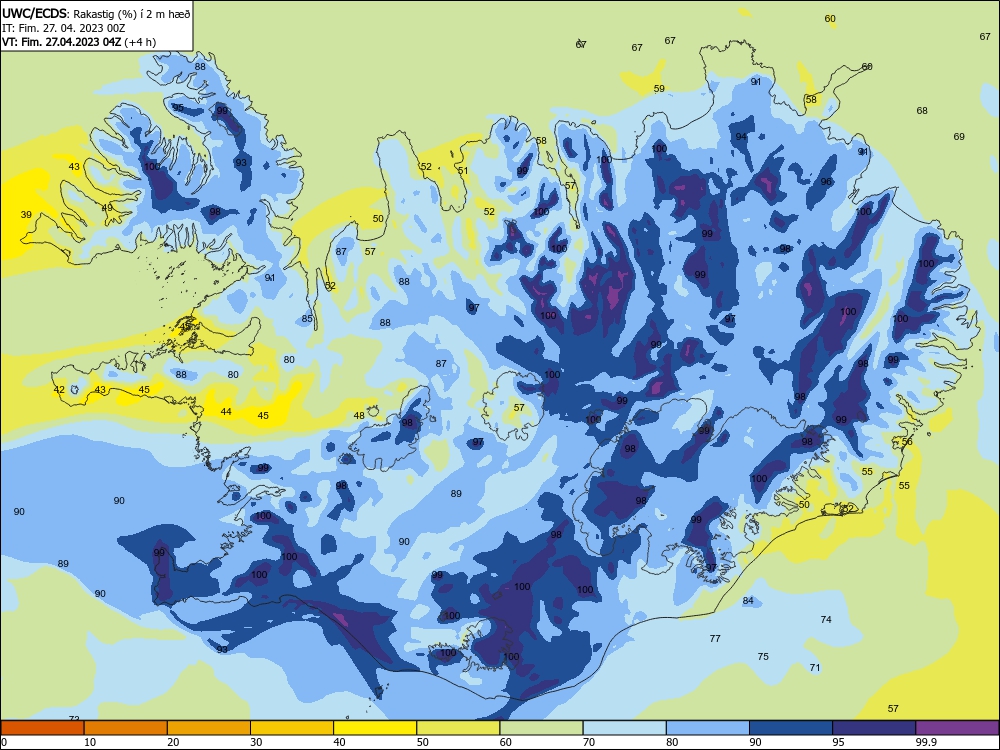Click the map value '48' on the map

point(359,415)
